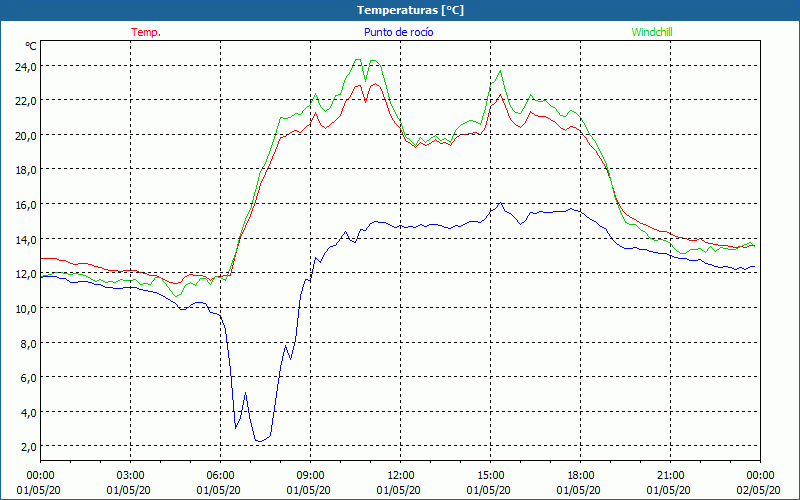Click the 09:00 time axis label
This screenshot has height=500, width=800.
pos(310,476)
